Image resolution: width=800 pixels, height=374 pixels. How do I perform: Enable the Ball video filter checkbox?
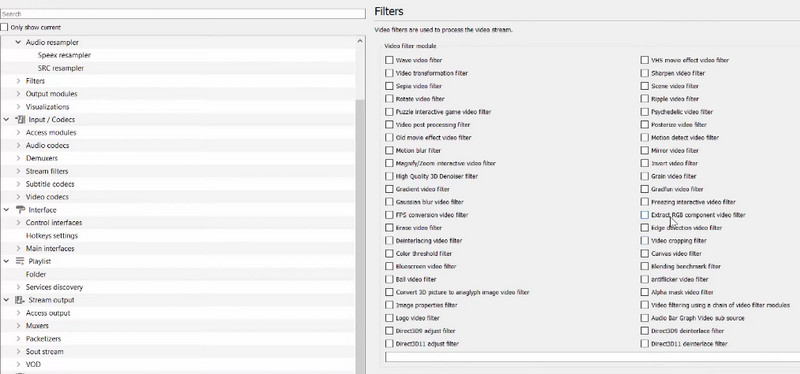coord(389,279)
